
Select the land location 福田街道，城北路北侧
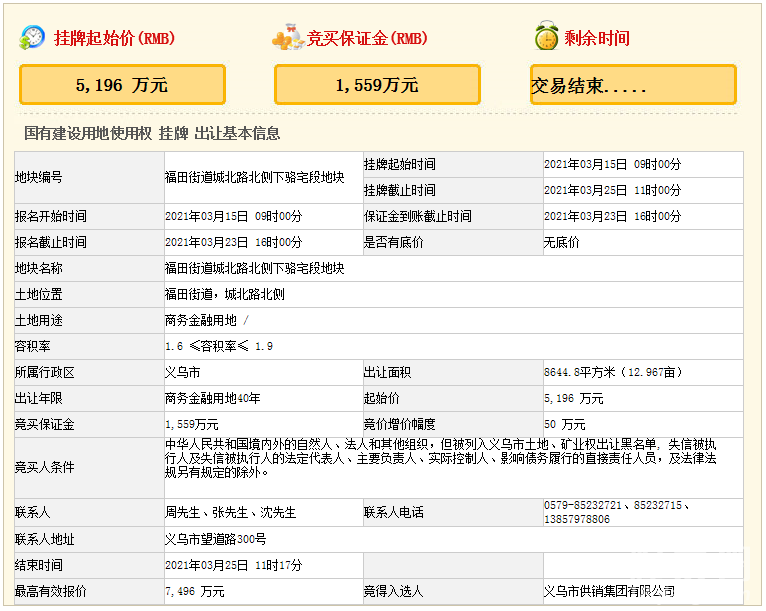tap(225, 294)
